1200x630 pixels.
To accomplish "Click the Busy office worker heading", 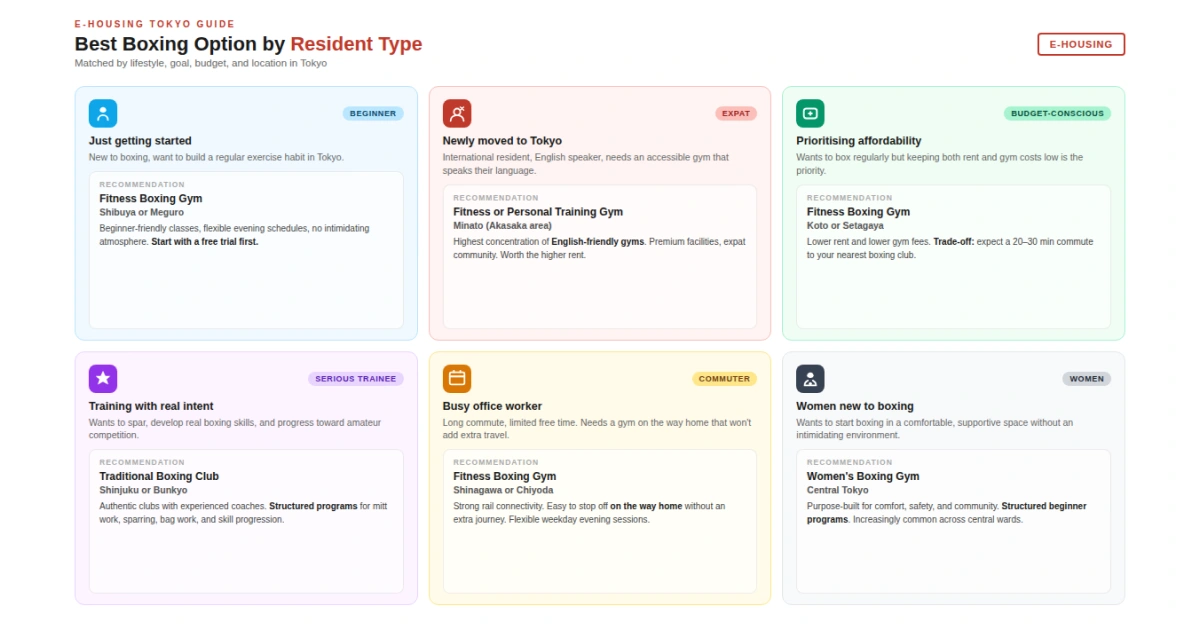I will [x=492, y=406].
